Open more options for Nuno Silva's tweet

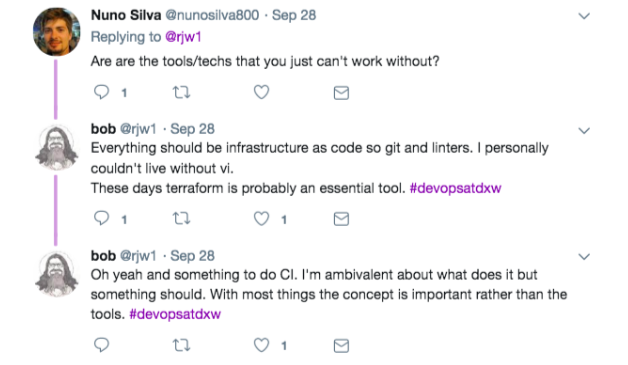point(584,16)
